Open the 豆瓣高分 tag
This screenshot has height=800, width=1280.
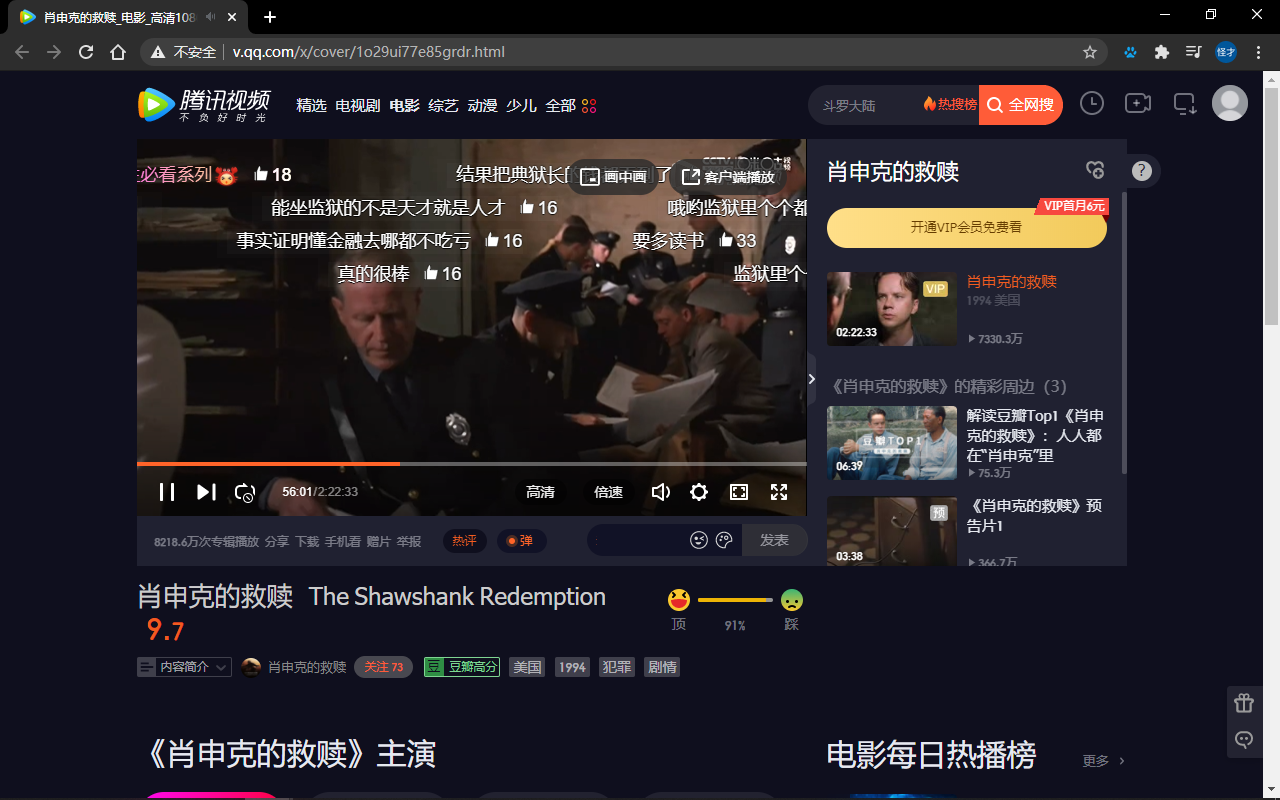point(462,667)
